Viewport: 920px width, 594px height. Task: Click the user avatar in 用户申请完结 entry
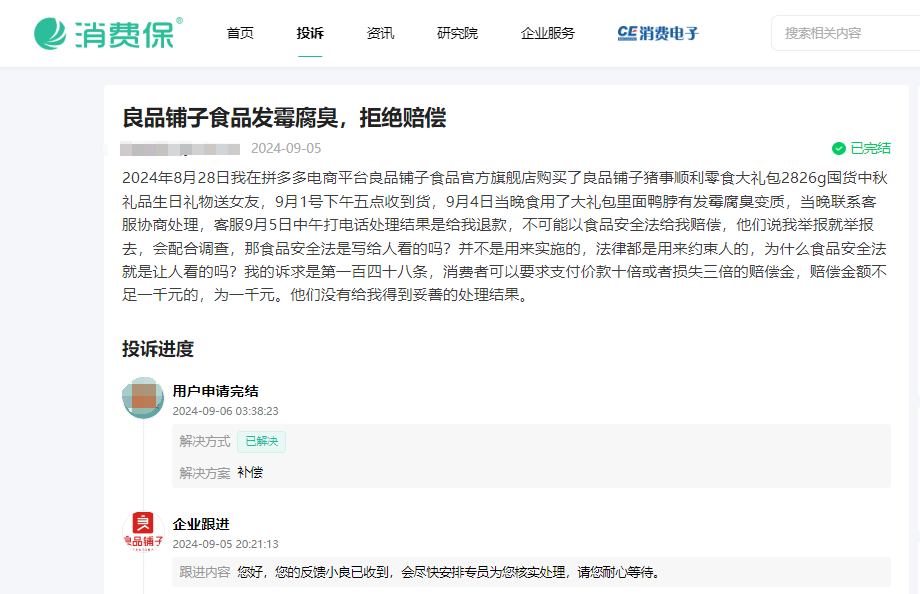point(143,397)
